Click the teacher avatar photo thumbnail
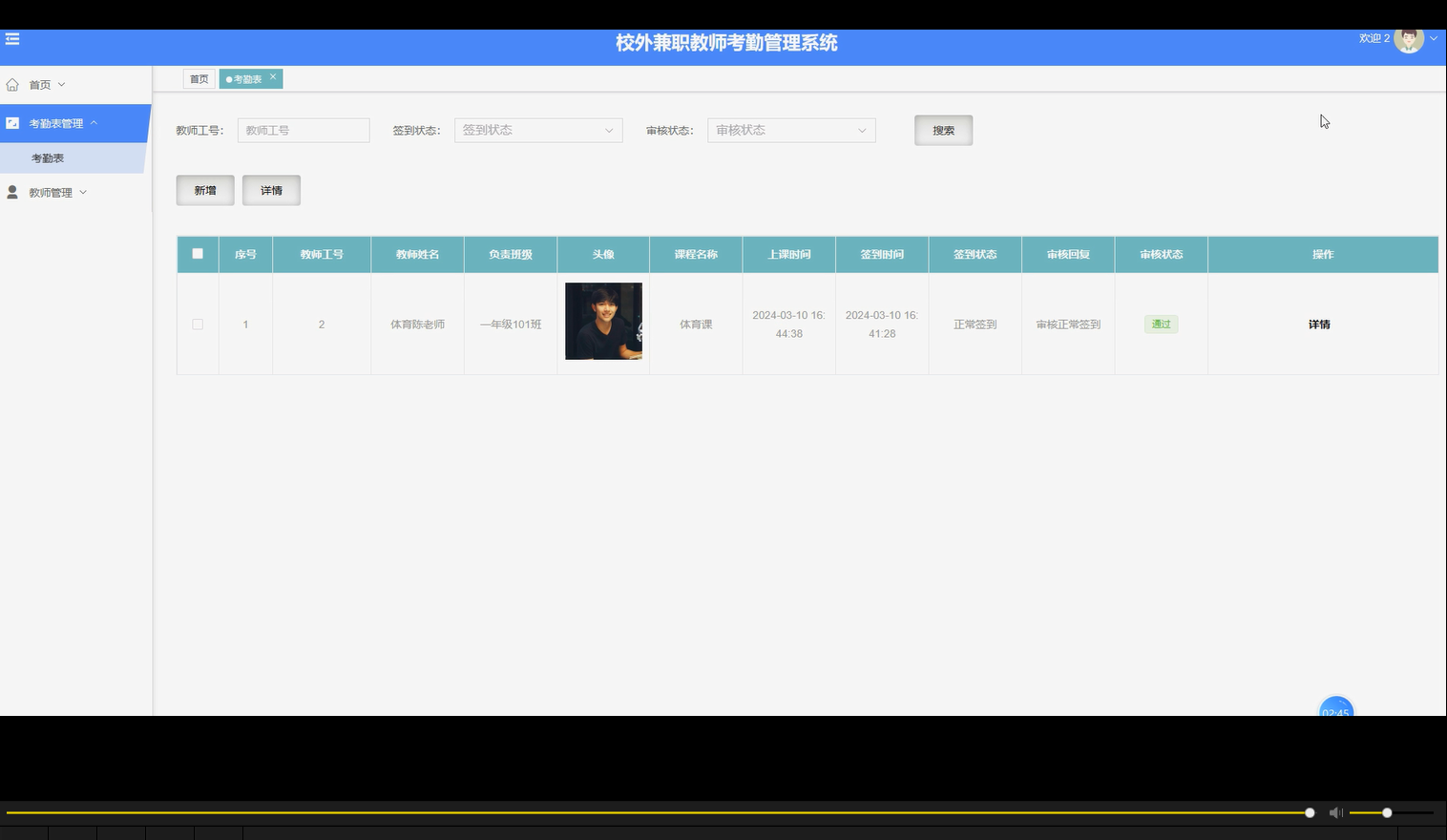Image resolution: width=1447 pixels, height=840 pixels. coord(603,321)
